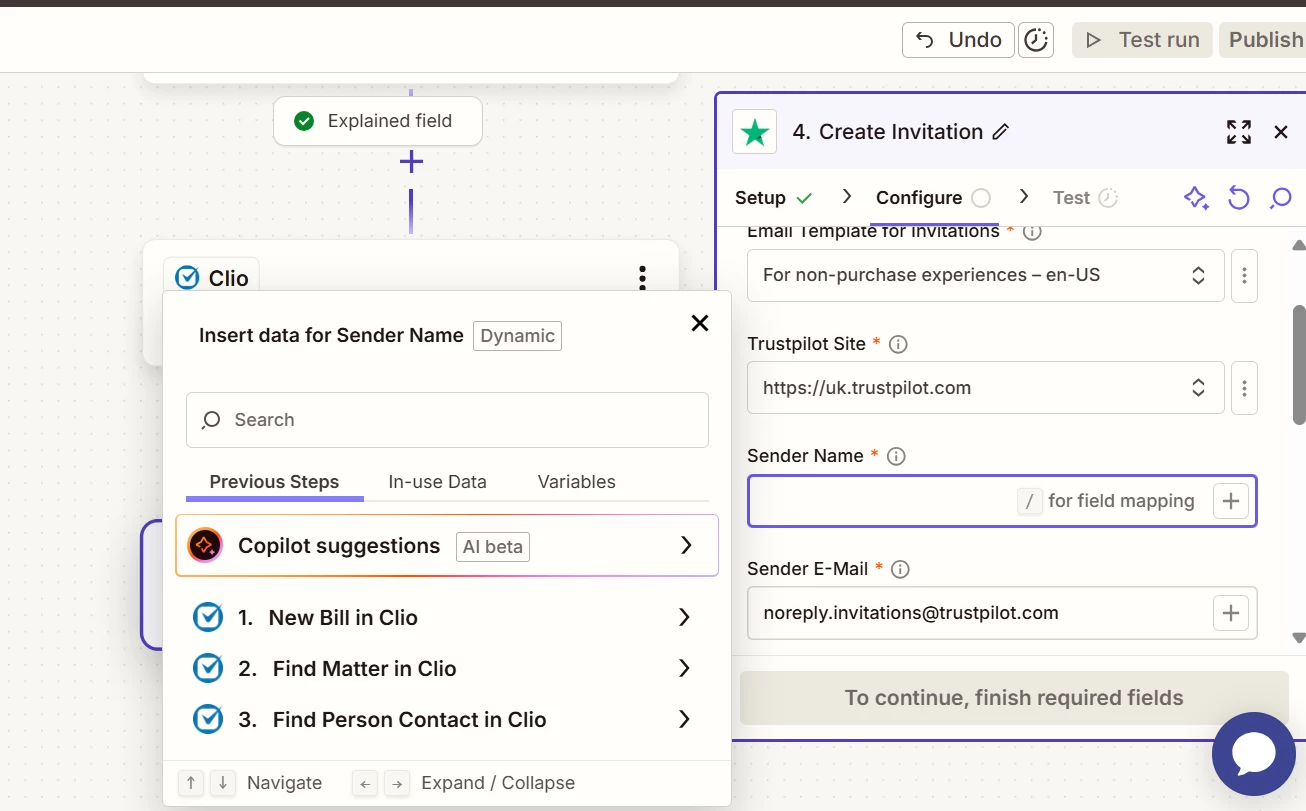Screen dimensions: 1306x811
Task: Open options menu beside Email Template
Action: pos(1244,275)
